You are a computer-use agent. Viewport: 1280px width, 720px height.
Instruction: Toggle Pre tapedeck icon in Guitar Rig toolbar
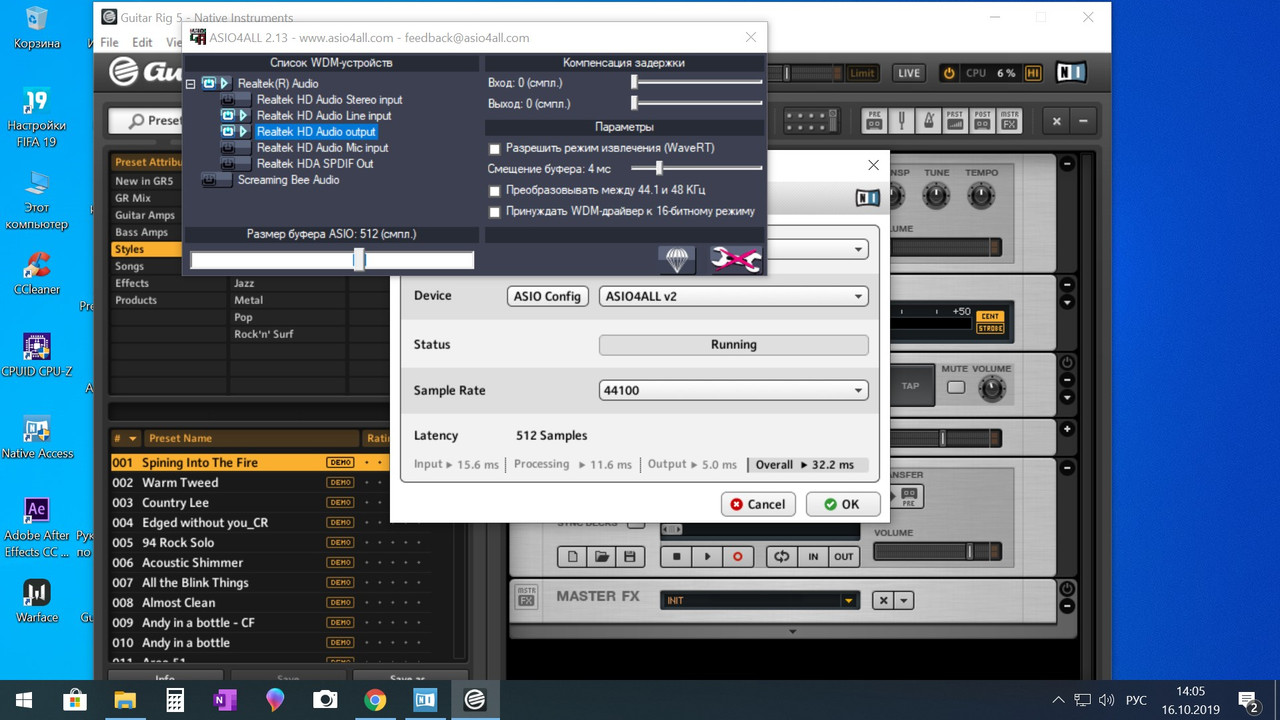[875, 121]
